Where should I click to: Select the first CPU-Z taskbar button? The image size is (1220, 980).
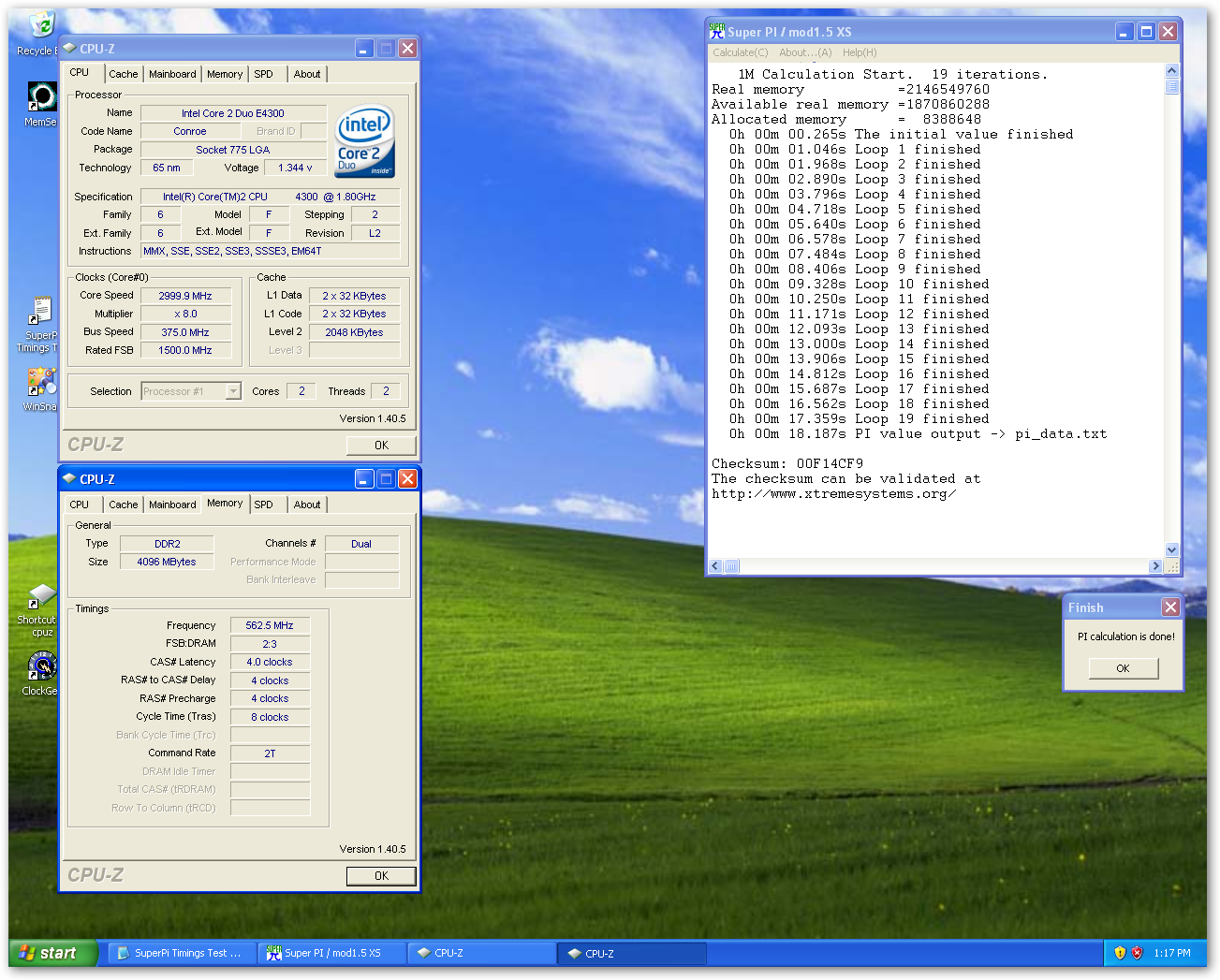482,953
